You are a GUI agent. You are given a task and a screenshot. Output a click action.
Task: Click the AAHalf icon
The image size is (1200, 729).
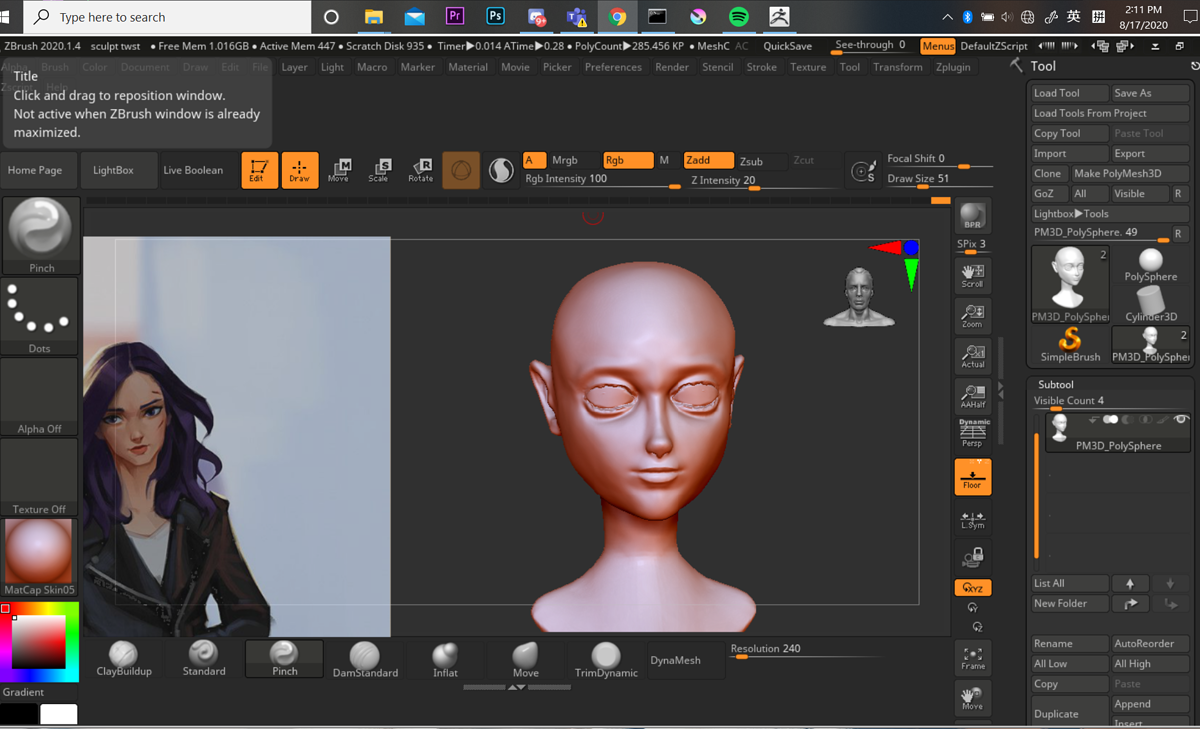pos(972,396)
